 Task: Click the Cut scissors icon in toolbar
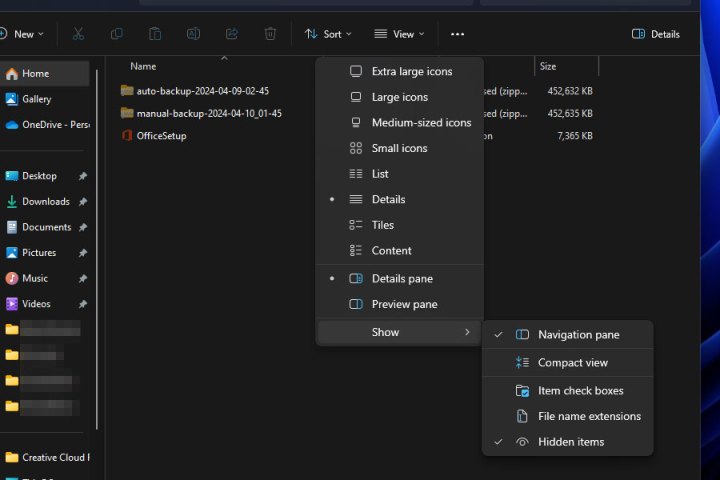[x=78, y=34]
